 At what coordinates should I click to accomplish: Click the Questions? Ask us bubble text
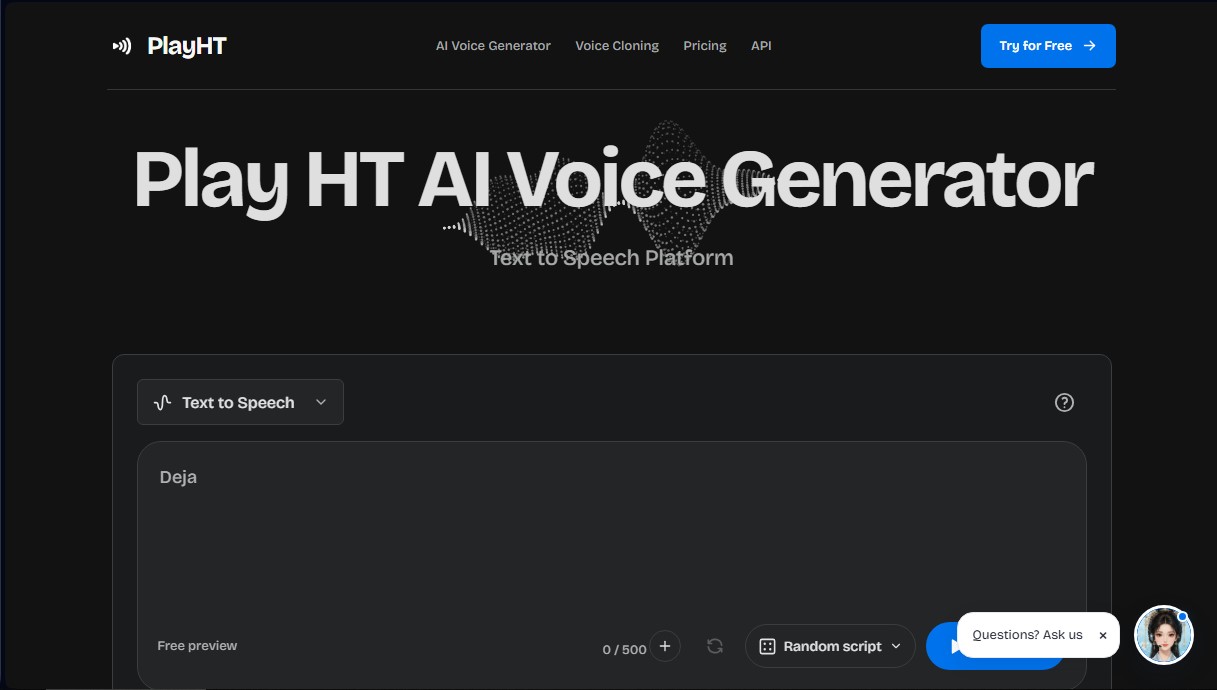click(x=1027, y=635)
